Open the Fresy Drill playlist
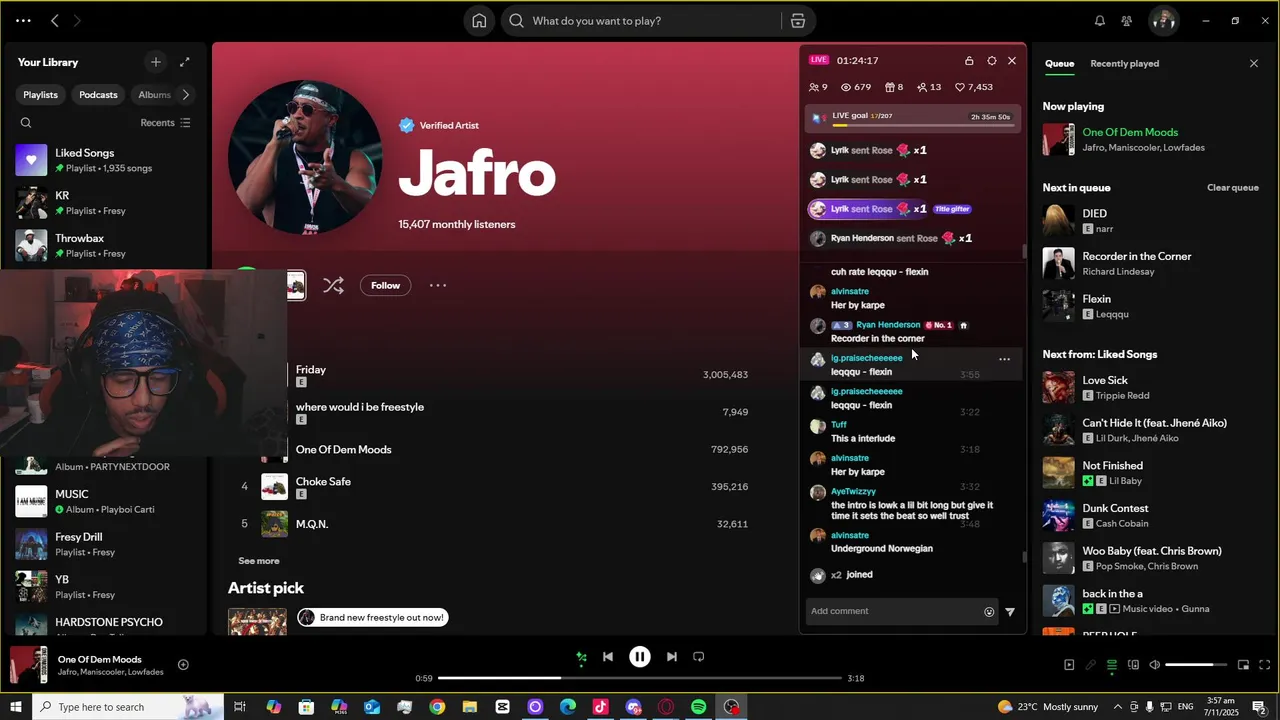Viewport: 1280px width, 720px height. [x=105, y=544]
